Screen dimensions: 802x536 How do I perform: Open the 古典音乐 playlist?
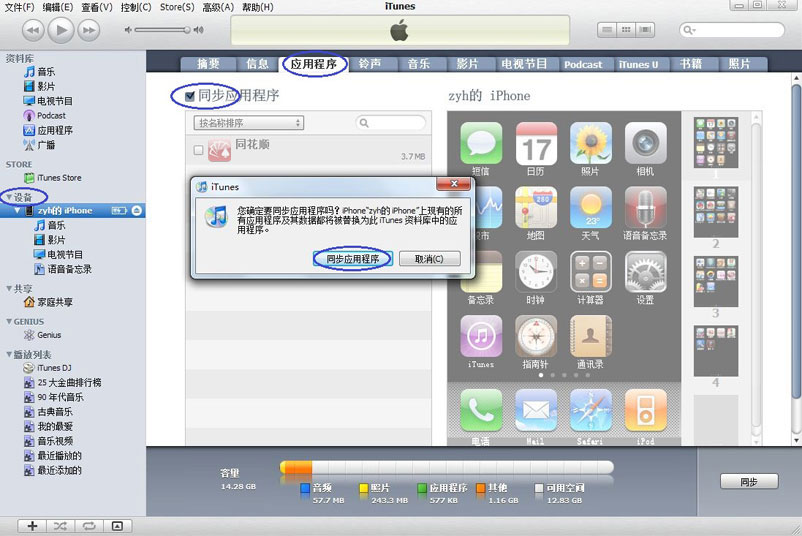pos(49,412)
